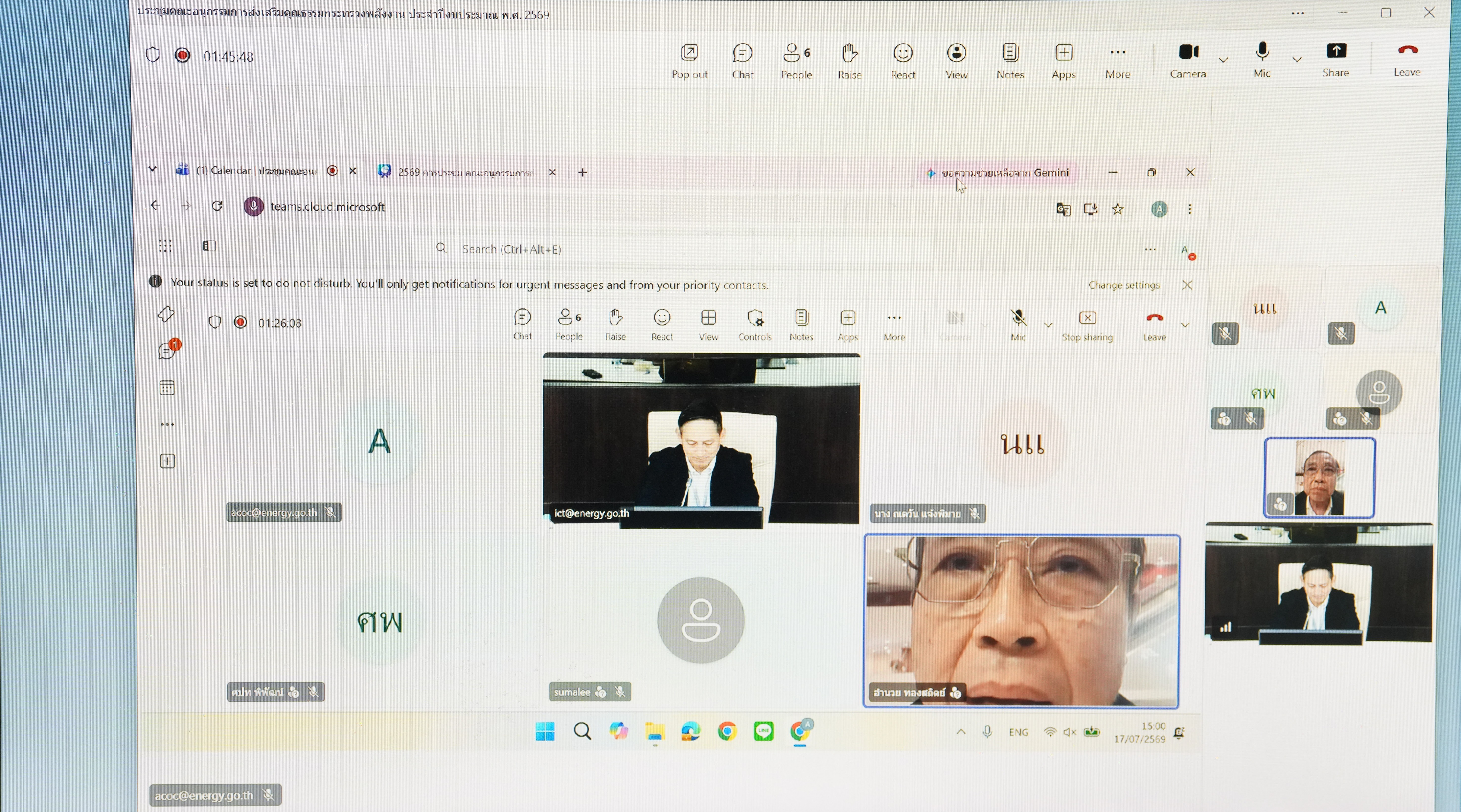Click the shield icon beside 01:45:48 timer
The width and height of the screenshot is (1461, 812).
[x=153, y=55]
